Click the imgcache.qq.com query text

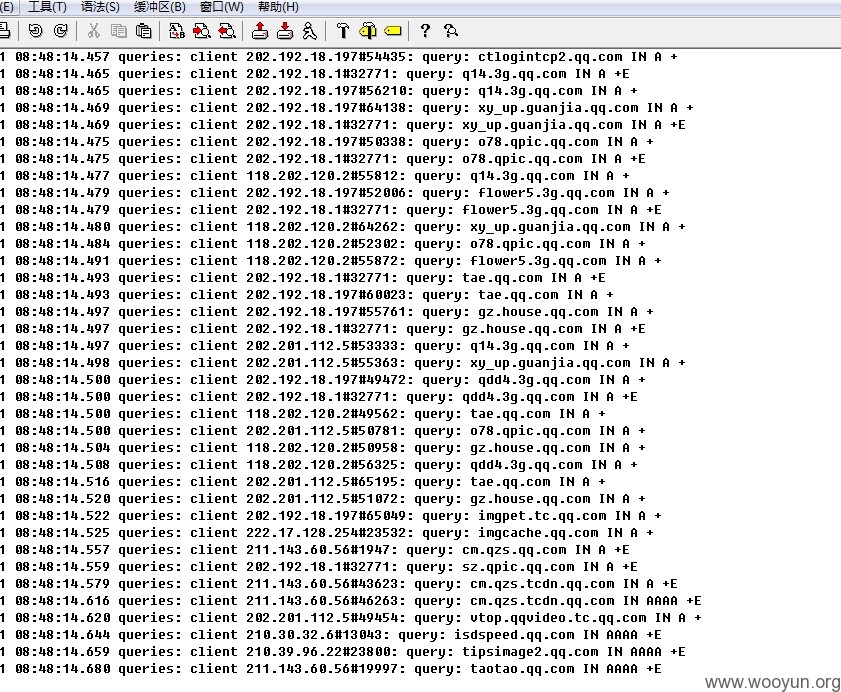click(x=538, y=533)
